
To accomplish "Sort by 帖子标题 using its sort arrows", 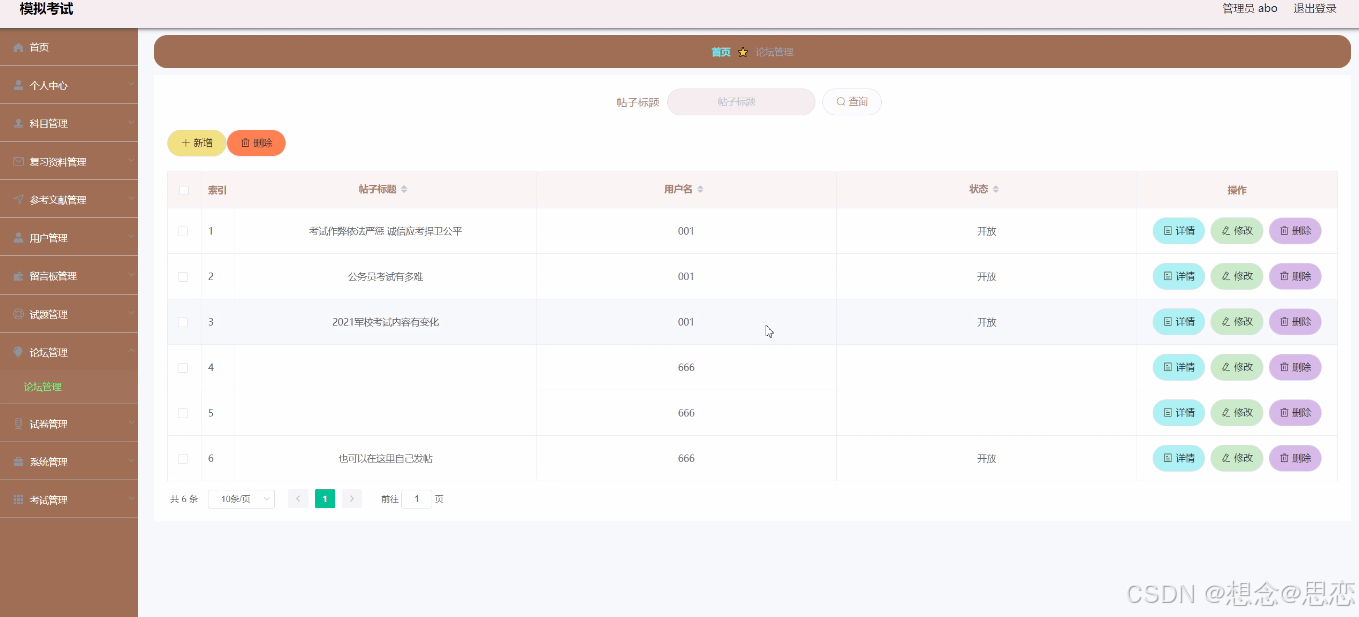I will (404, 190).
